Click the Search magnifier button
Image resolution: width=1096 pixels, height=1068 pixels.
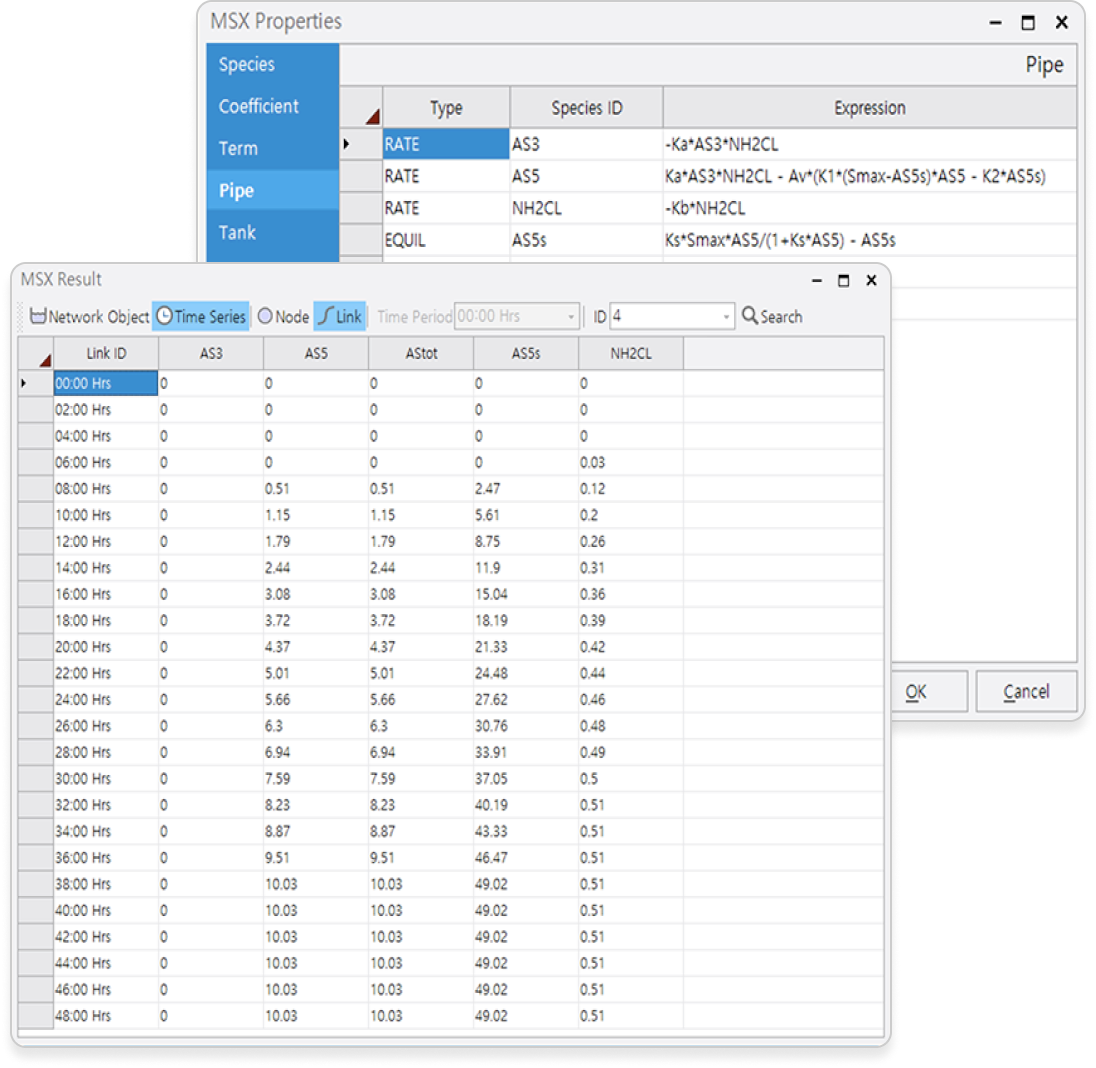pyautogui.click(x=772, y=317)
